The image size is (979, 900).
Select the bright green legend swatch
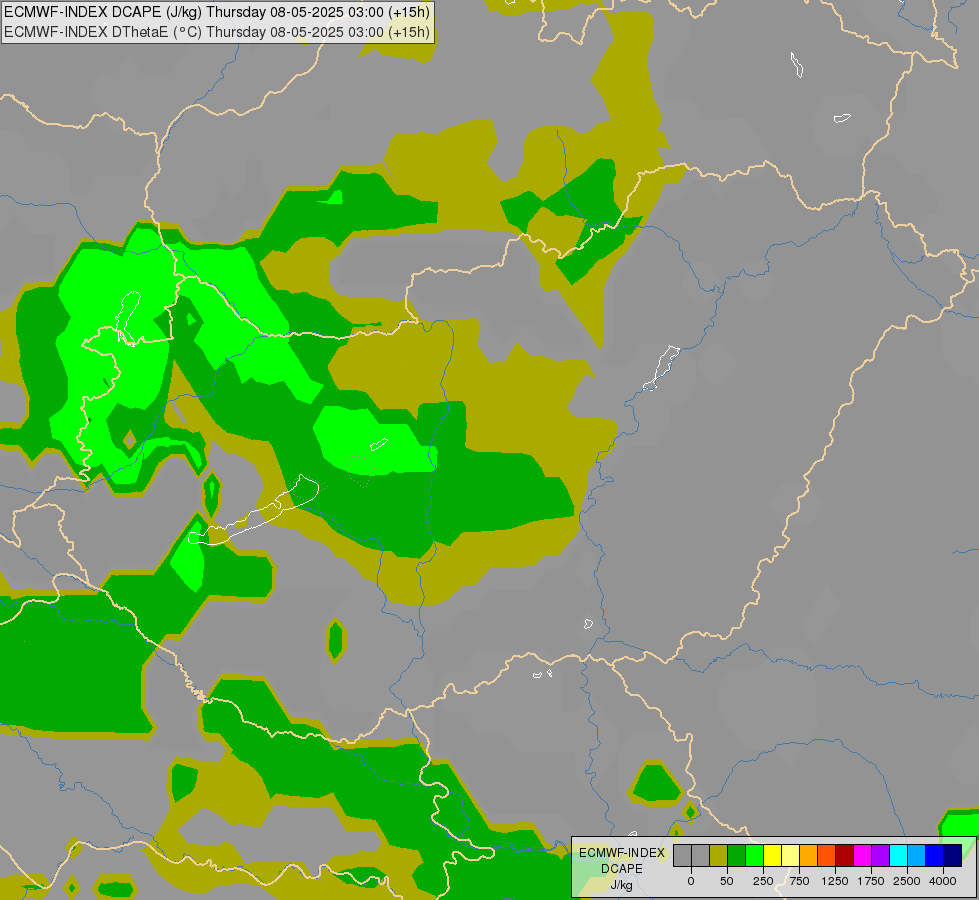tap(754, 855)
